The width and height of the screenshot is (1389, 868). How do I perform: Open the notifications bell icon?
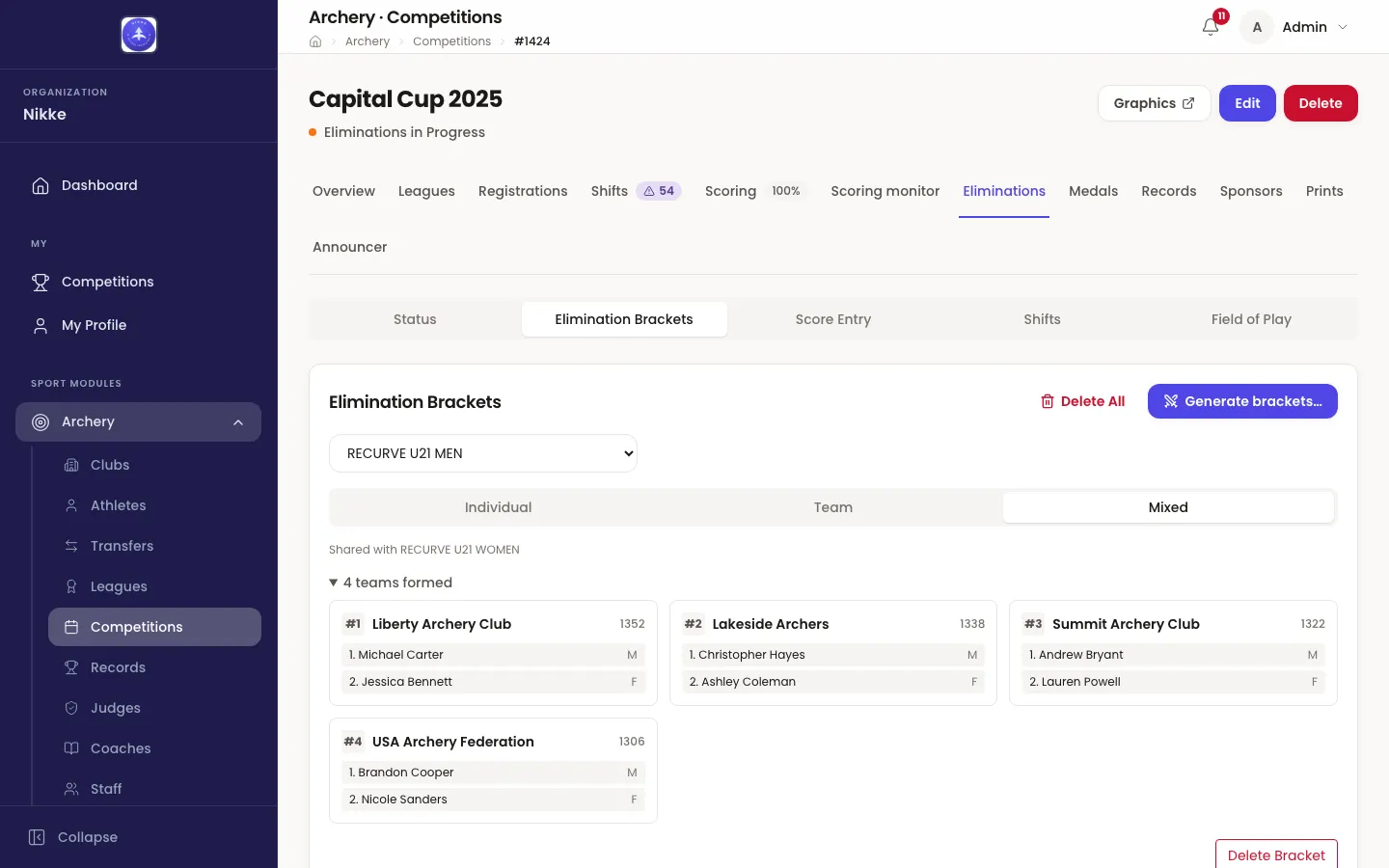point(1211,27)
